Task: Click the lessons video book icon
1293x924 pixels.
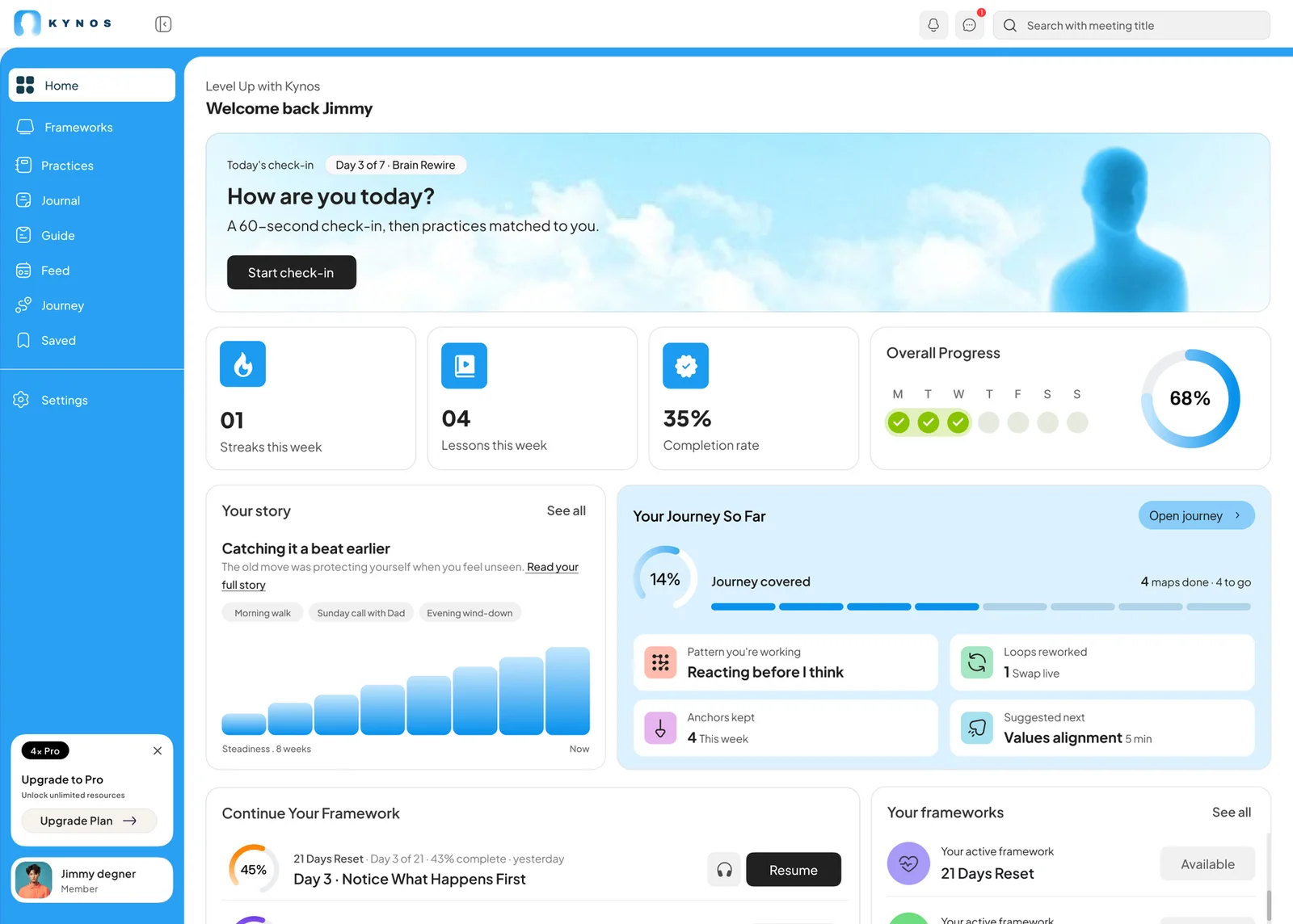Action: [464, 366]
